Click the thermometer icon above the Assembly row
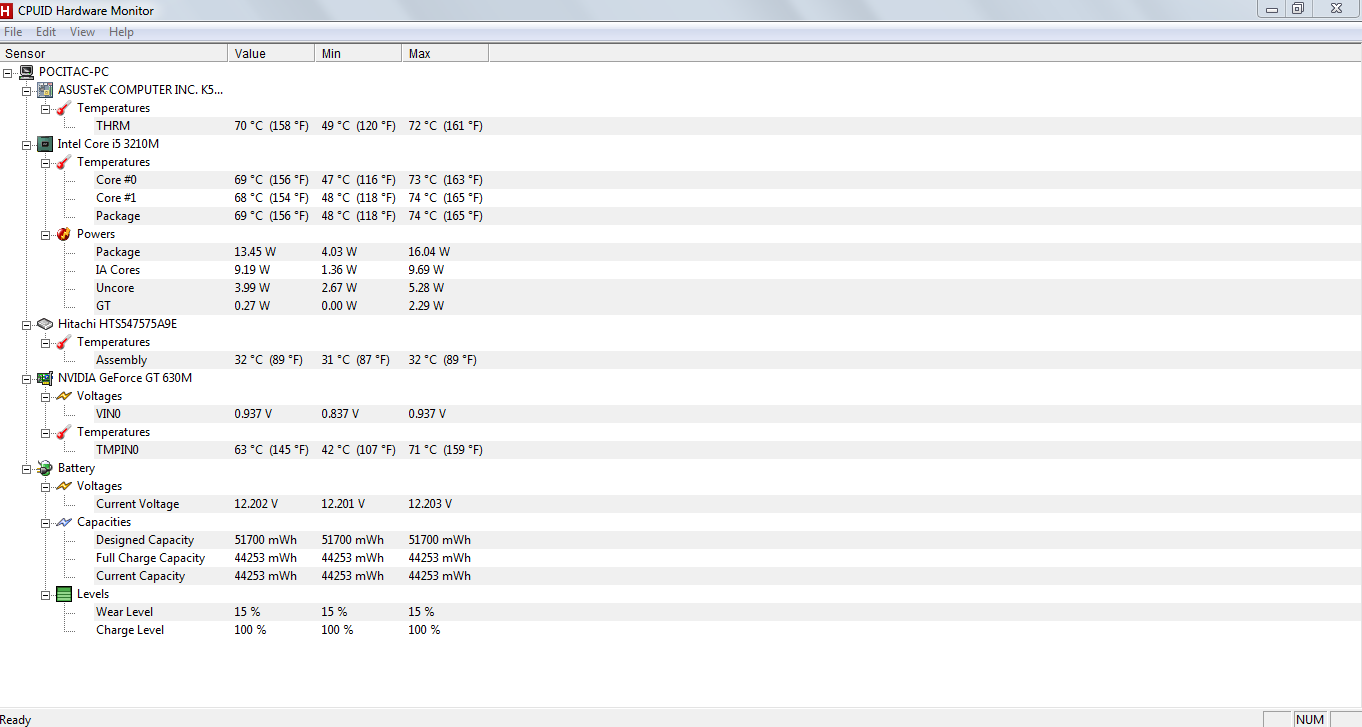1362x727 pixels. pos(64,342)
